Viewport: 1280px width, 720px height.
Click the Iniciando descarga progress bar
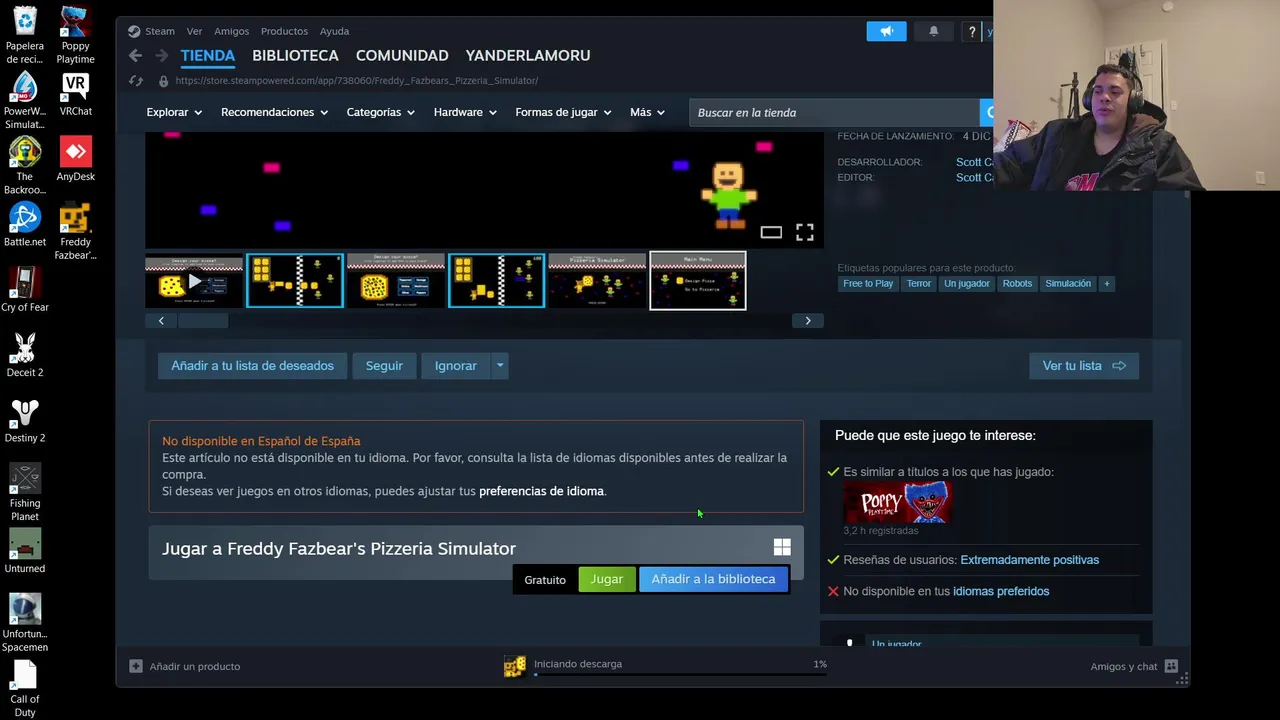(680, 675)
